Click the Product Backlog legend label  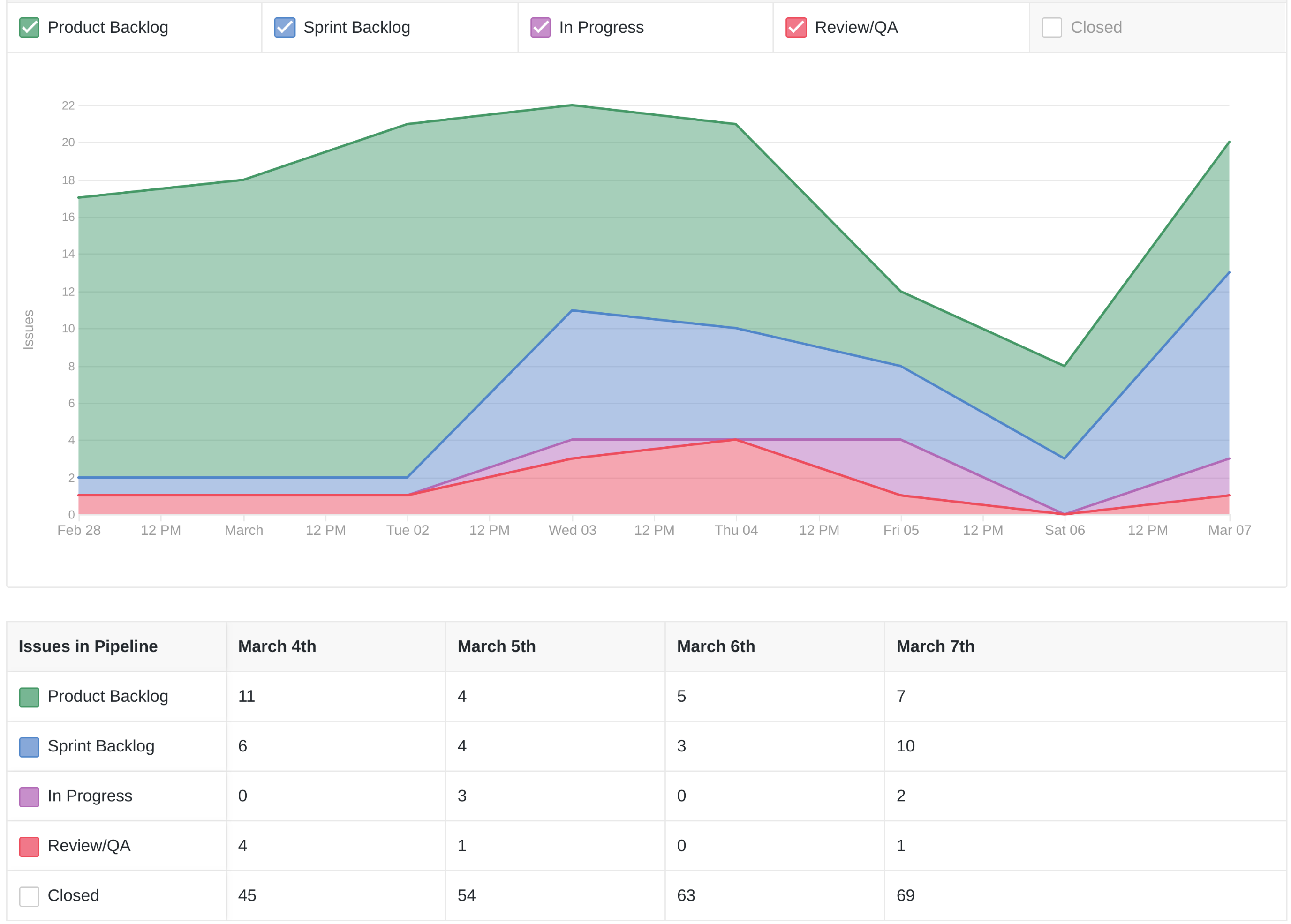(107, 27)
